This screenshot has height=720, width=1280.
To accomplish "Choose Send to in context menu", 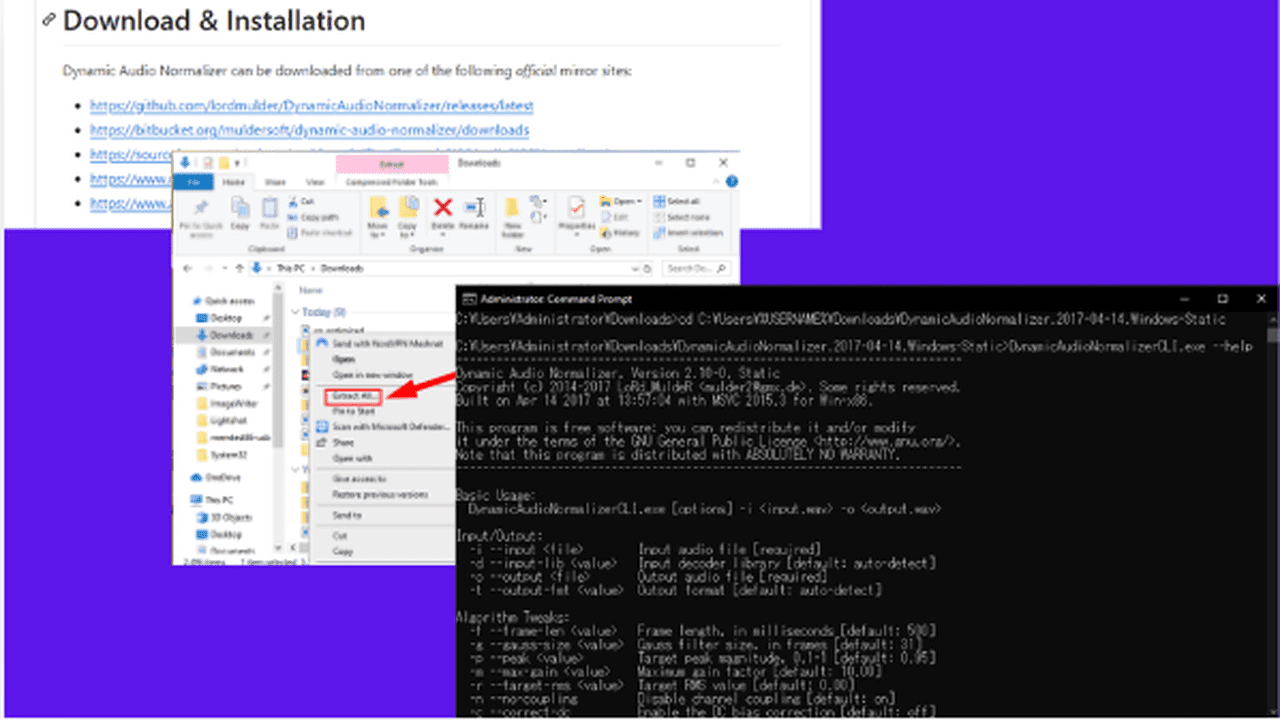I will pyautogui.click(x=347, y=515).
